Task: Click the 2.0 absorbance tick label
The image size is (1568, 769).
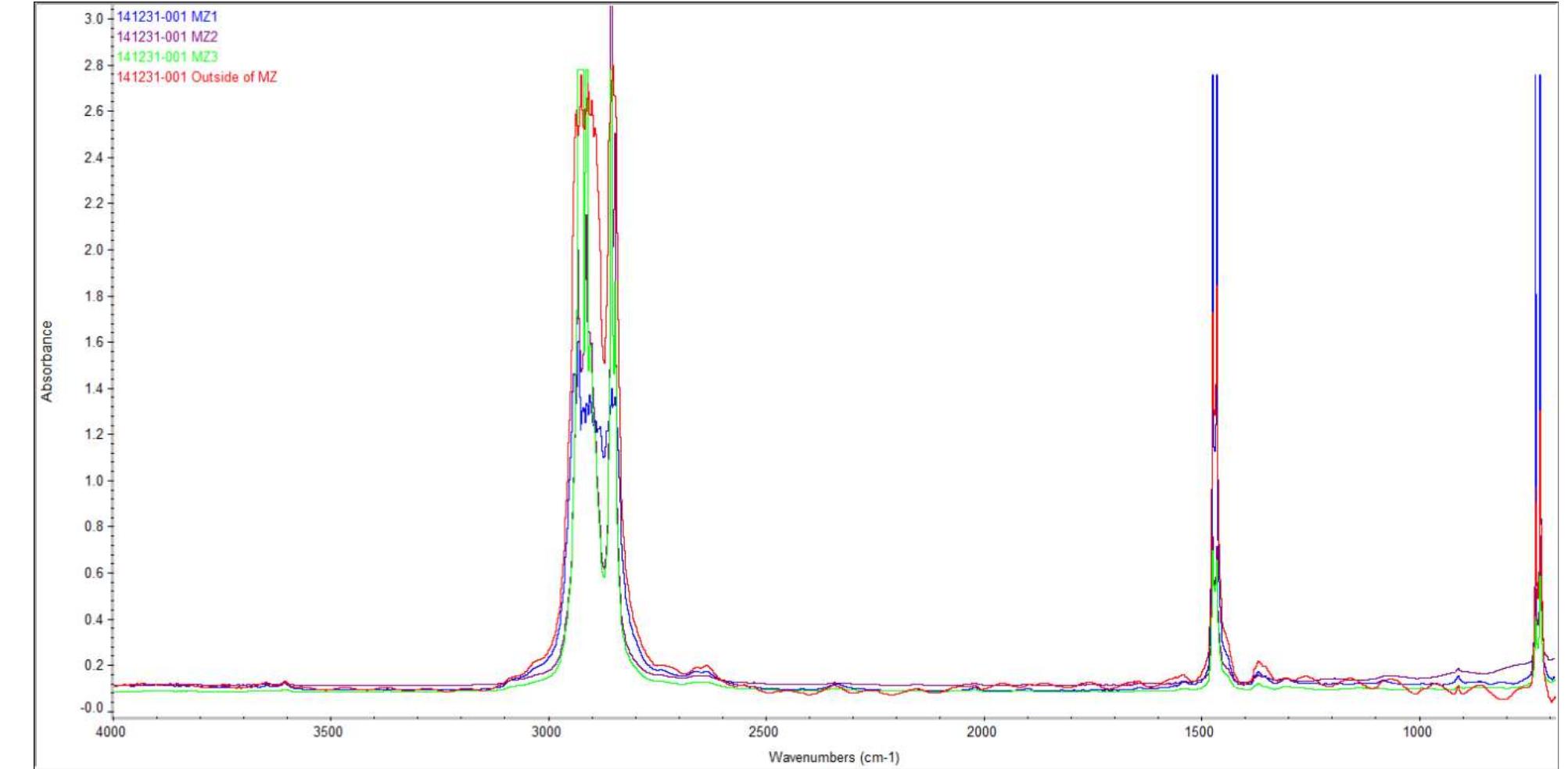Action: pyautogui.click(x=94, y=250)
